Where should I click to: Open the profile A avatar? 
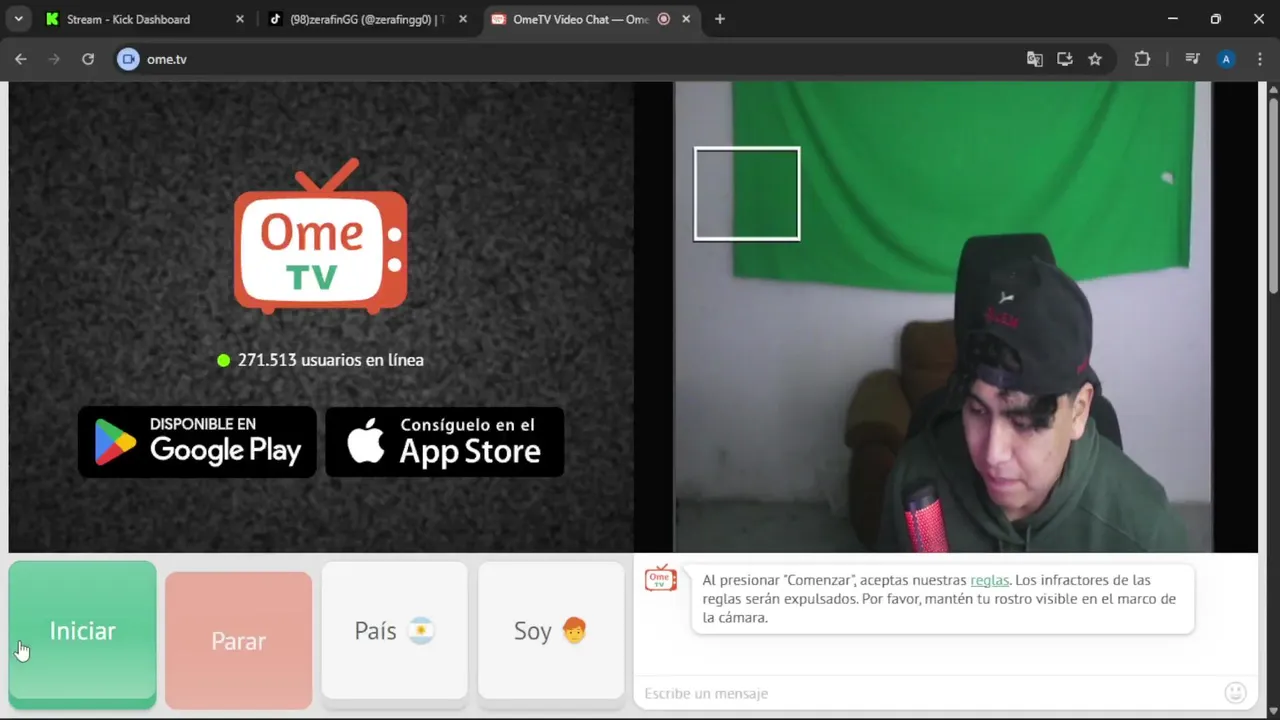[x=1226, y=59]
